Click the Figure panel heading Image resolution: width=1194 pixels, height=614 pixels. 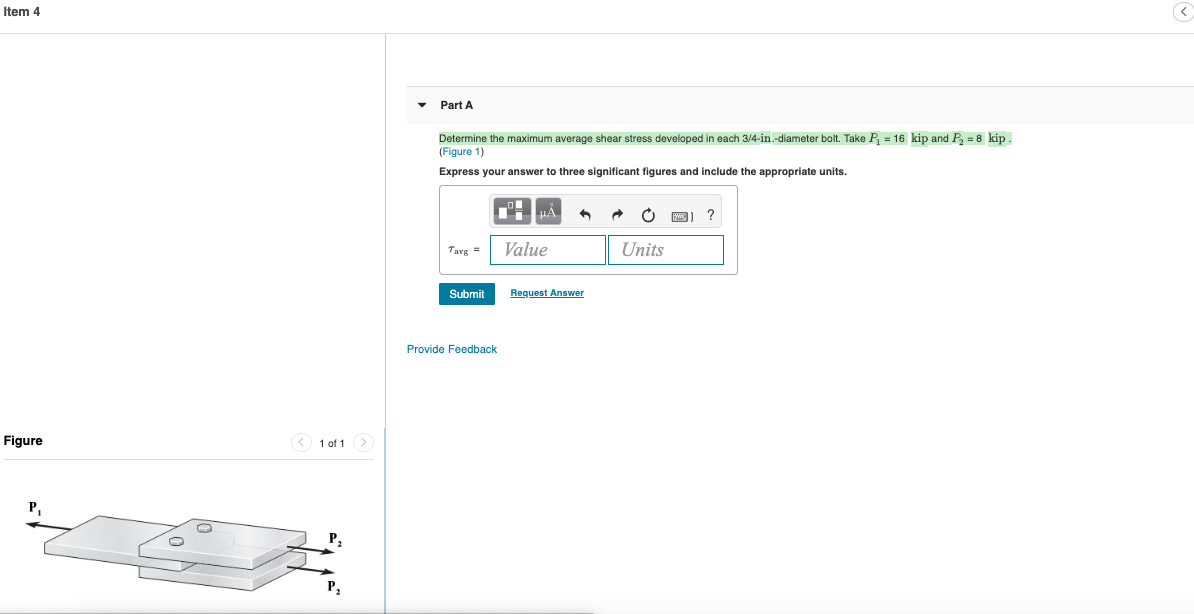coord(23,440)
